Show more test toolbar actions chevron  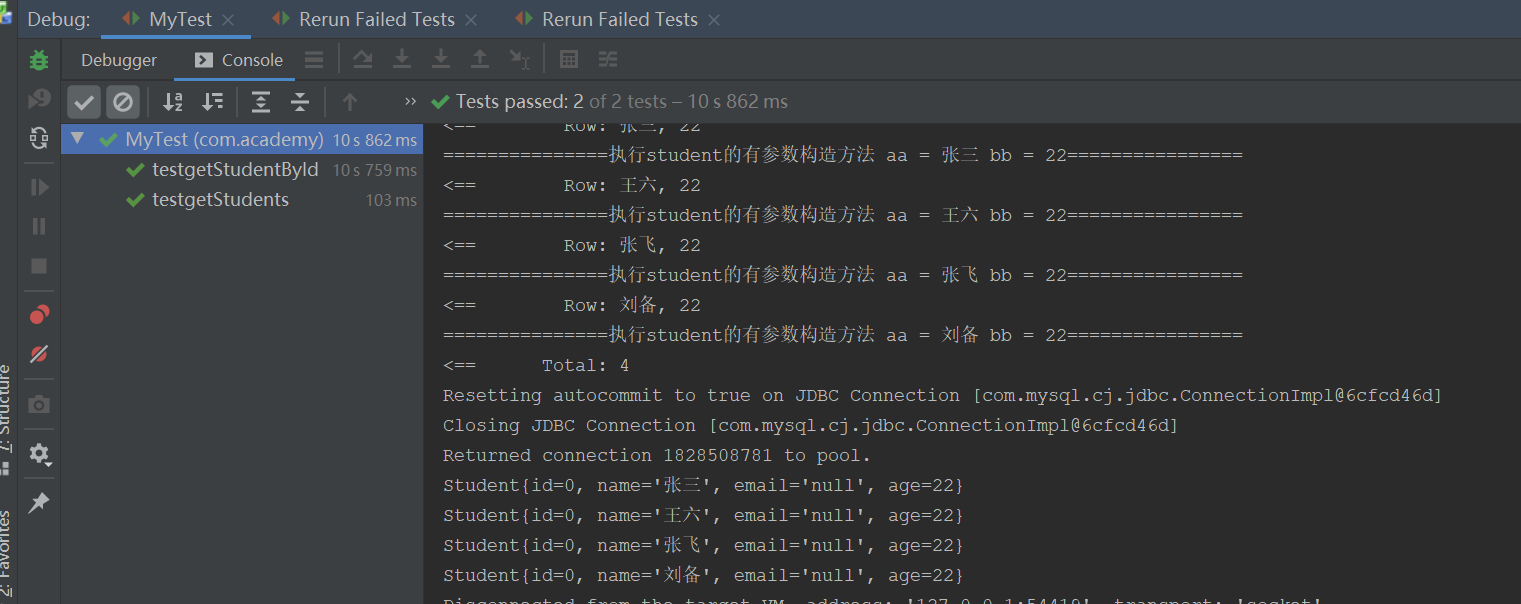click(410, 101)
